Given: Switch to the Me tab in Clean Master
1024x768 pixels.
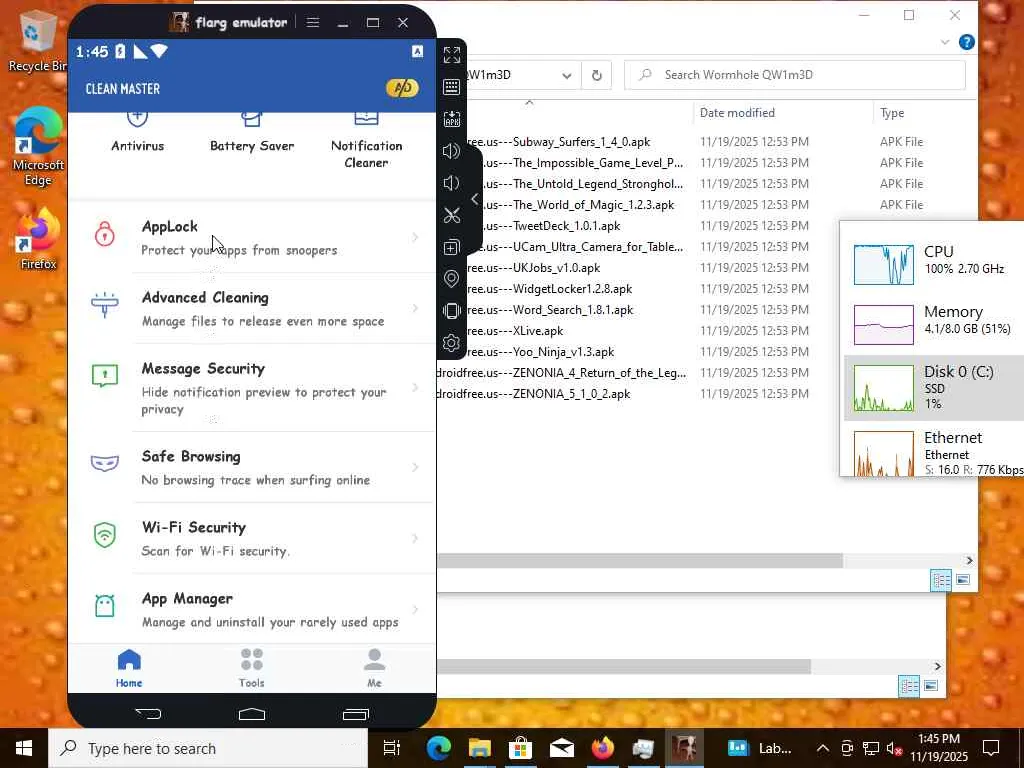Looking at the screenshot, I should (x=374, y=668).
